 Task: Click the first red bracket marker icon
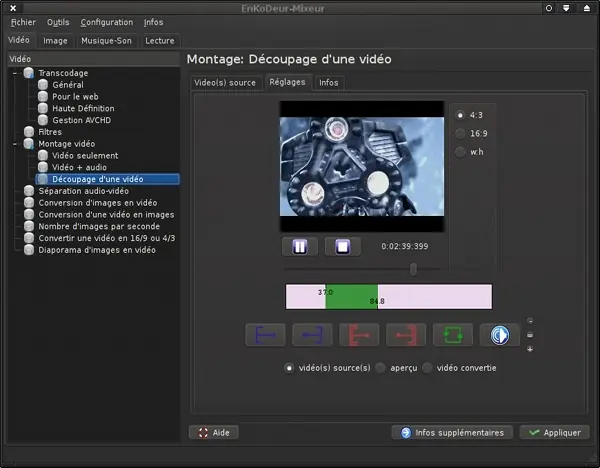pos(359,334)
